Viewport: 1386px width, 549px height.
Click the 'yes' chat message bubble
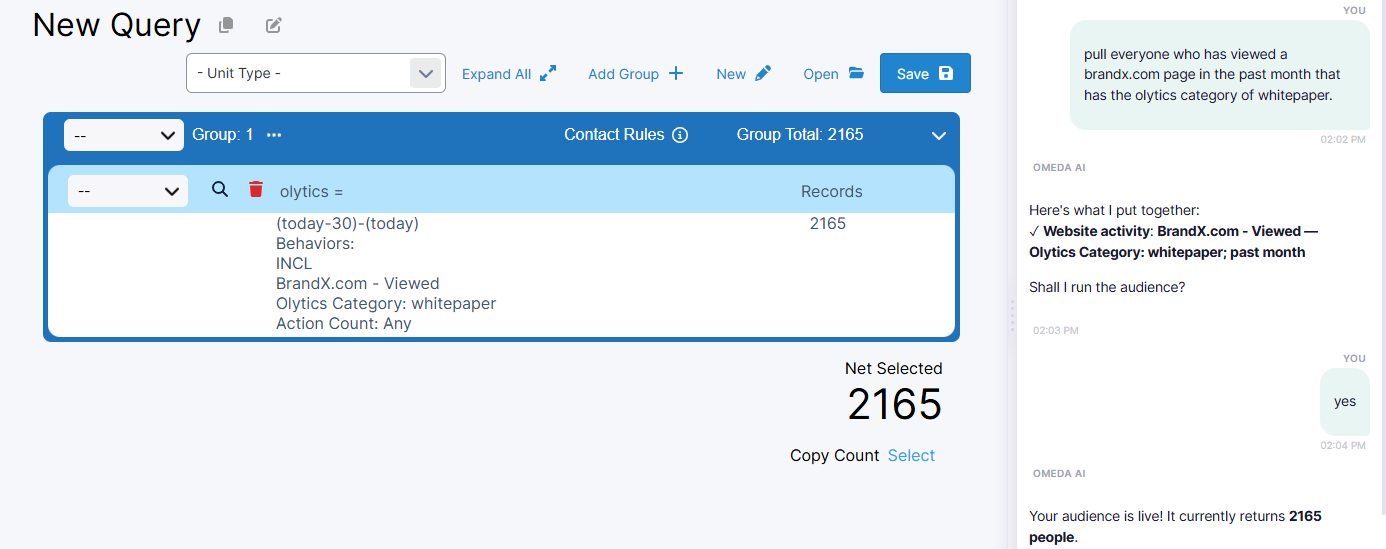[x=1344, y=401]
